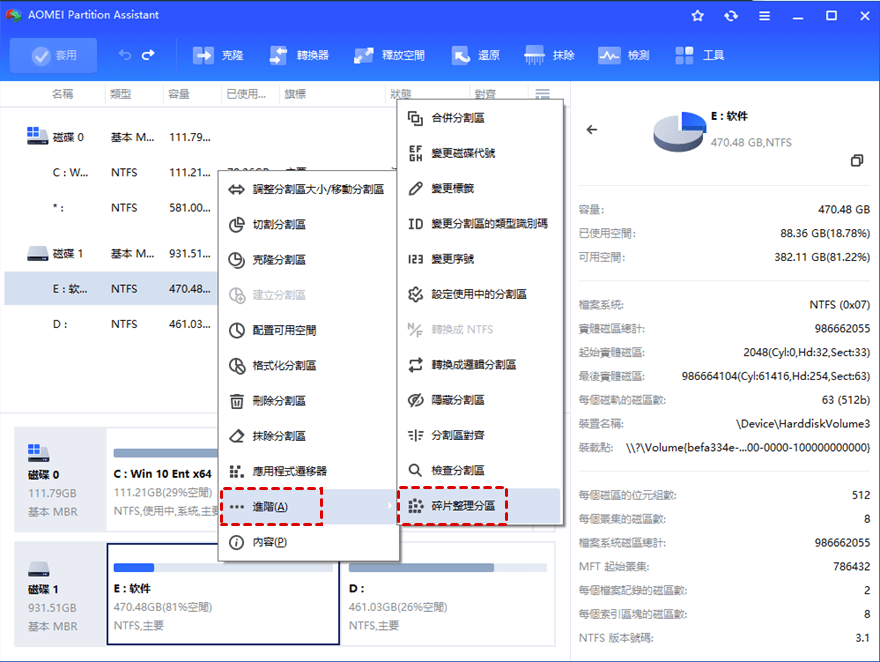Select the 磁碟 1 row in disk list

[x=111, y=254]
